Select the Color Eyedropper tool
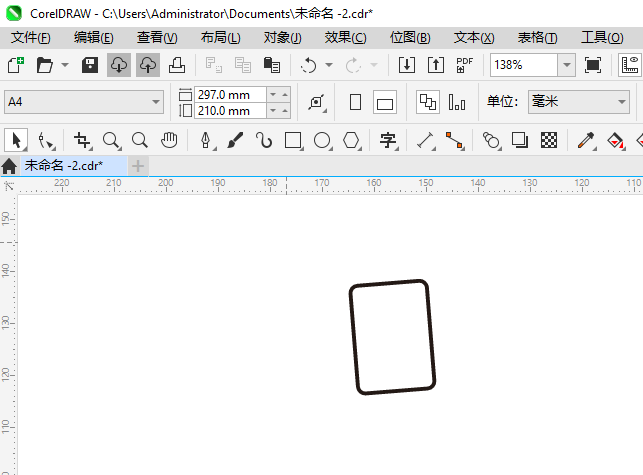 [586, 140]
